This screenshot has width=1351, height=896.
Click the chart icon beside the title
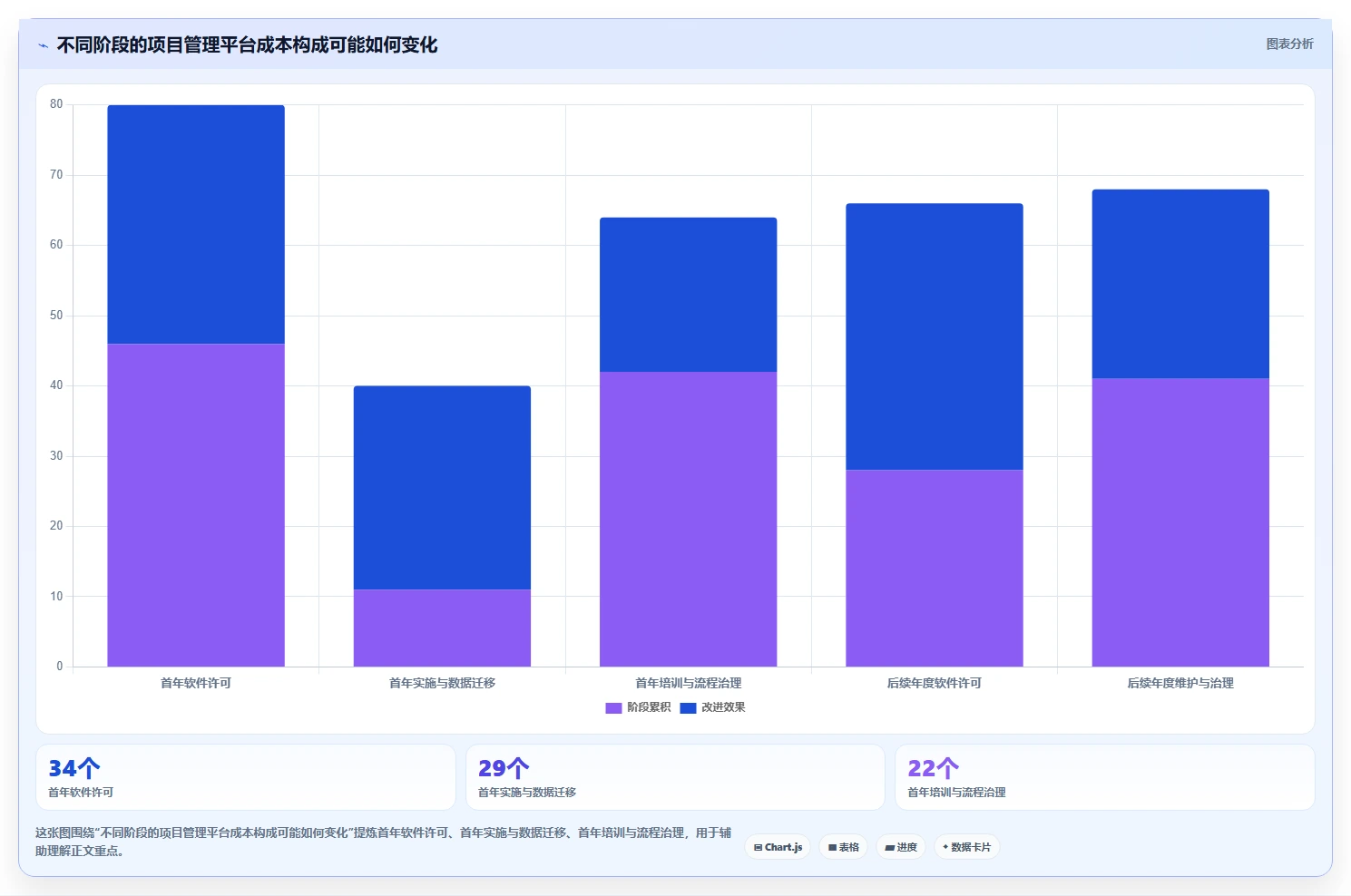coord(43,45)
